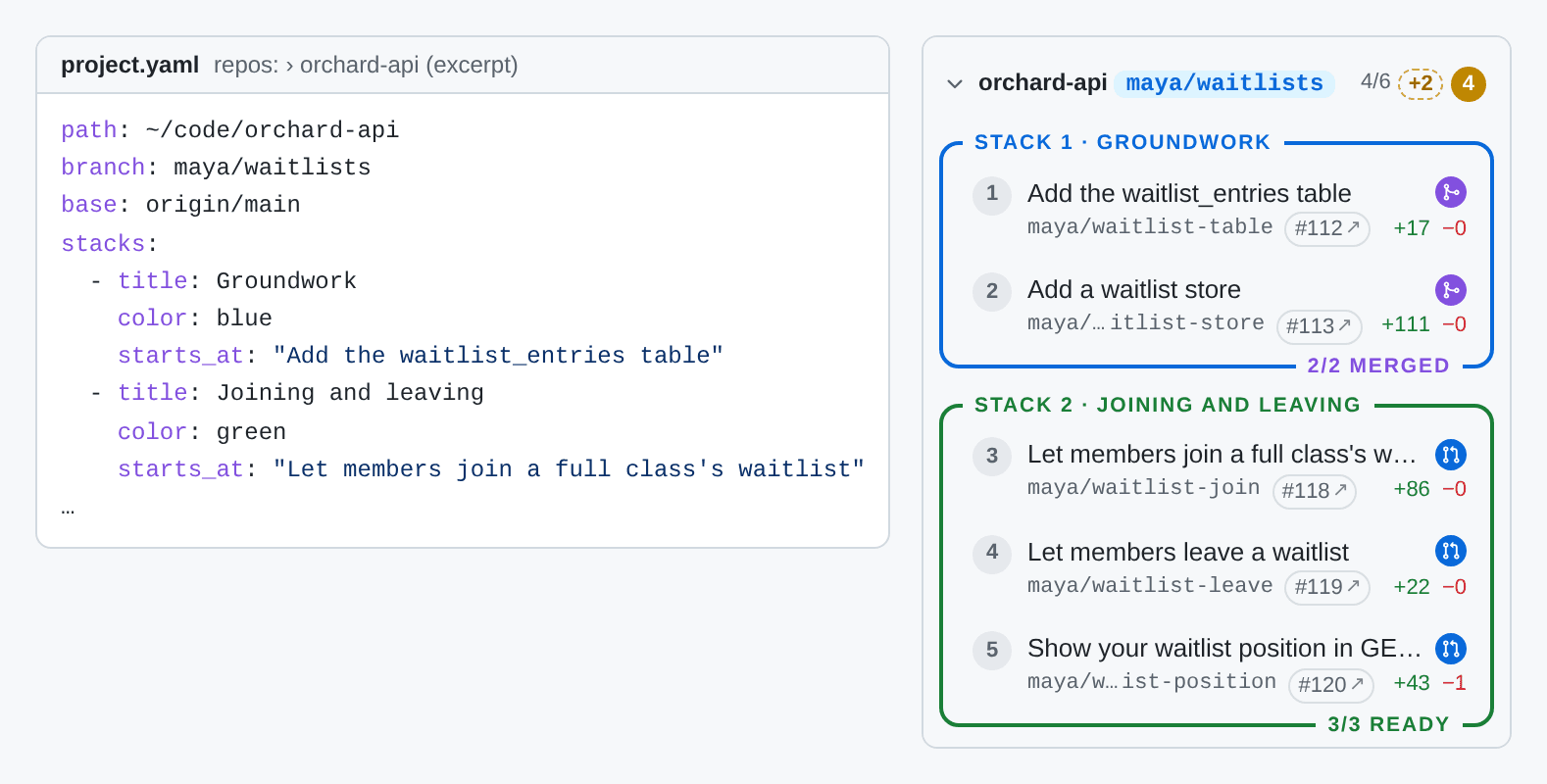Click YAML line 'title: Groundwork'
This screenshot has height=784, width=1547.
pyautogui.click(x=237, y=281)
